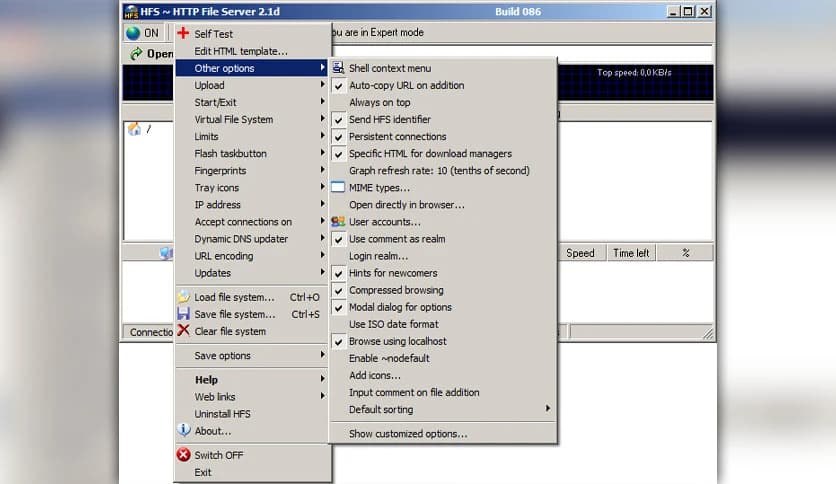
Task: Choose Exit from the menu
Action: (x=252, y=472)
